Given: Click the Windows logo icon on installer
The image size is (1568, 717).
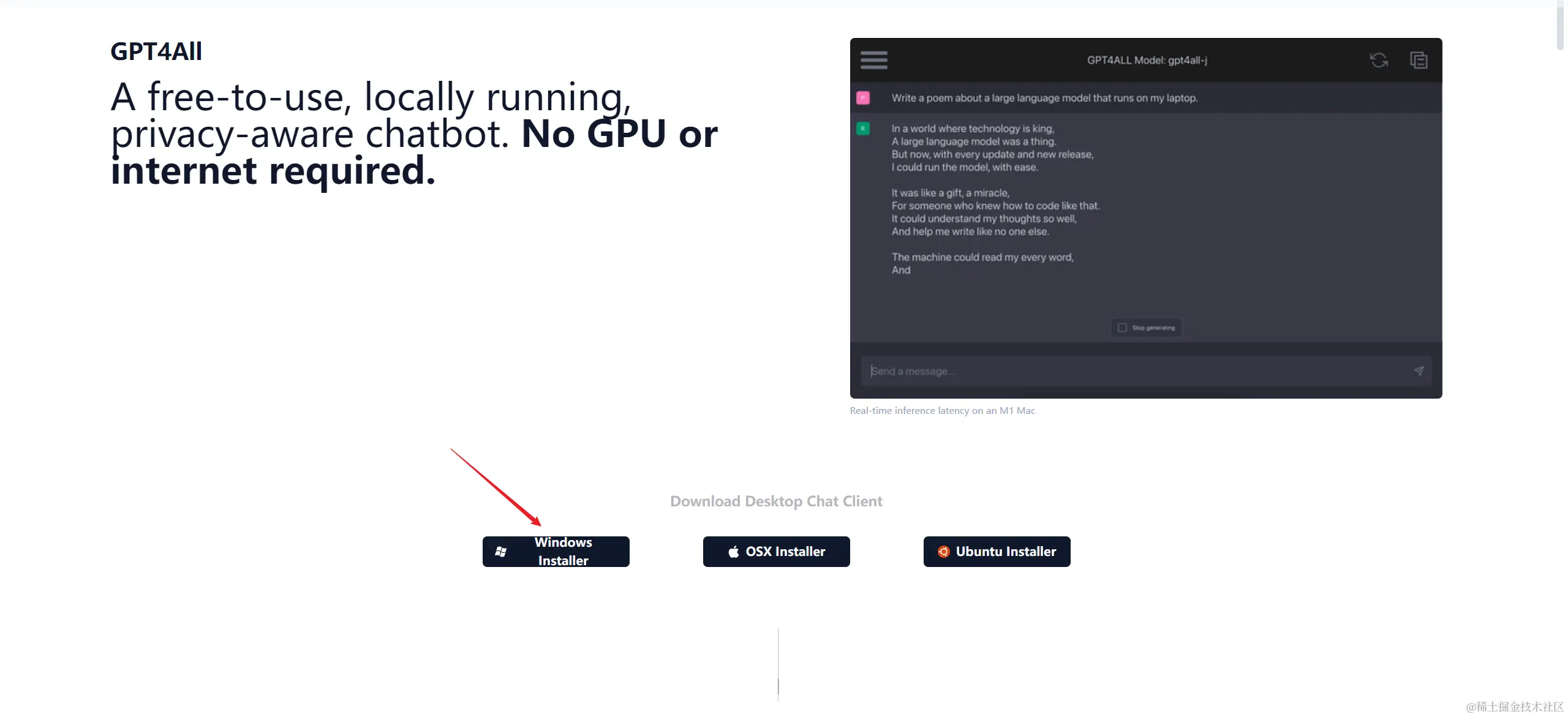Looking at the screenshot, I should point(500,550).
